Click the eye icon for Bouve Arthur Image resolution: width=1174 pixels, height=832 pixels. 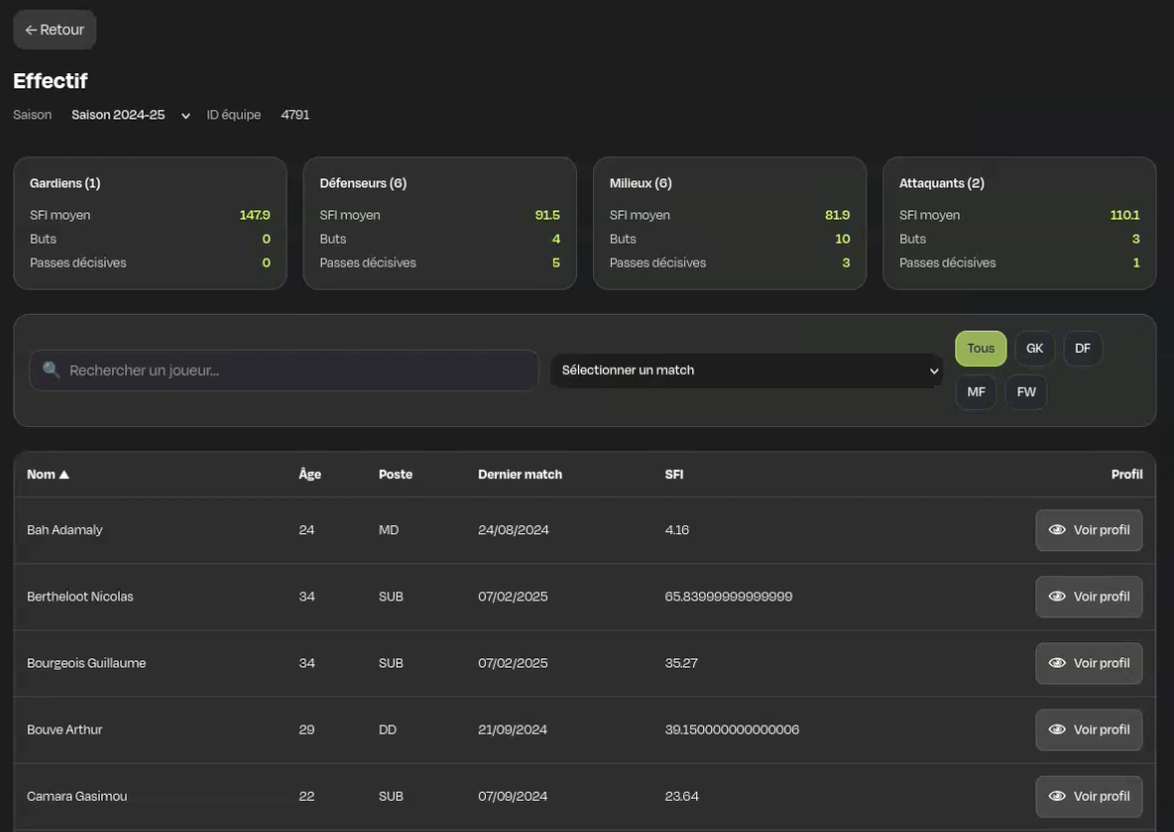coord(1056,730)
